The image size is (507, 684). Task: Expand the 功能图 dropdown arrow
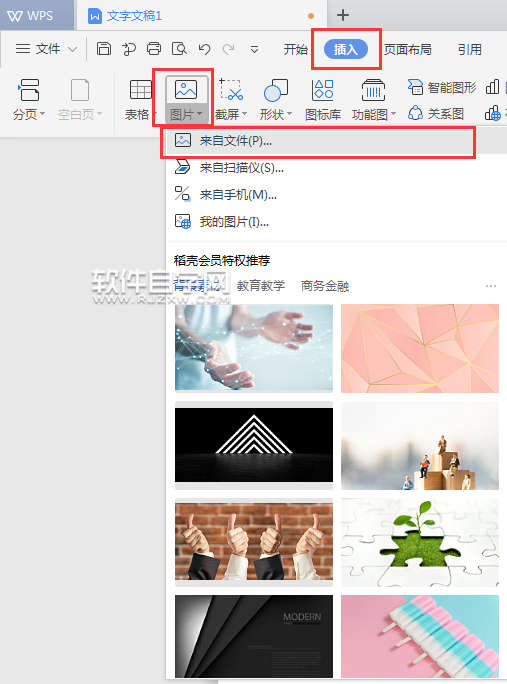pos(393,114)
